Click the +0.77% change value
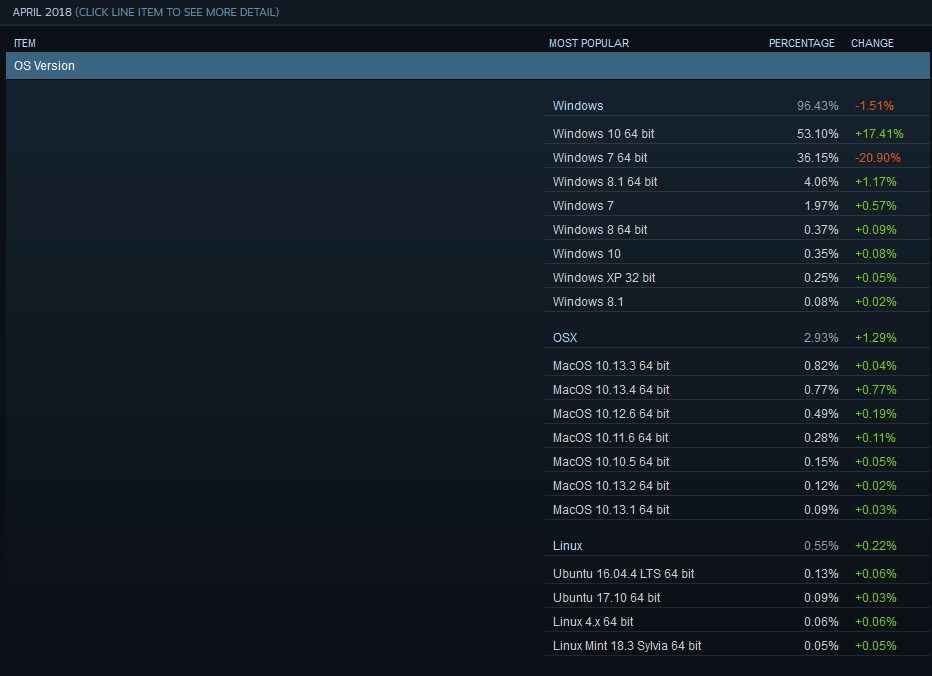932x676 pixels. tap(876, 389)
